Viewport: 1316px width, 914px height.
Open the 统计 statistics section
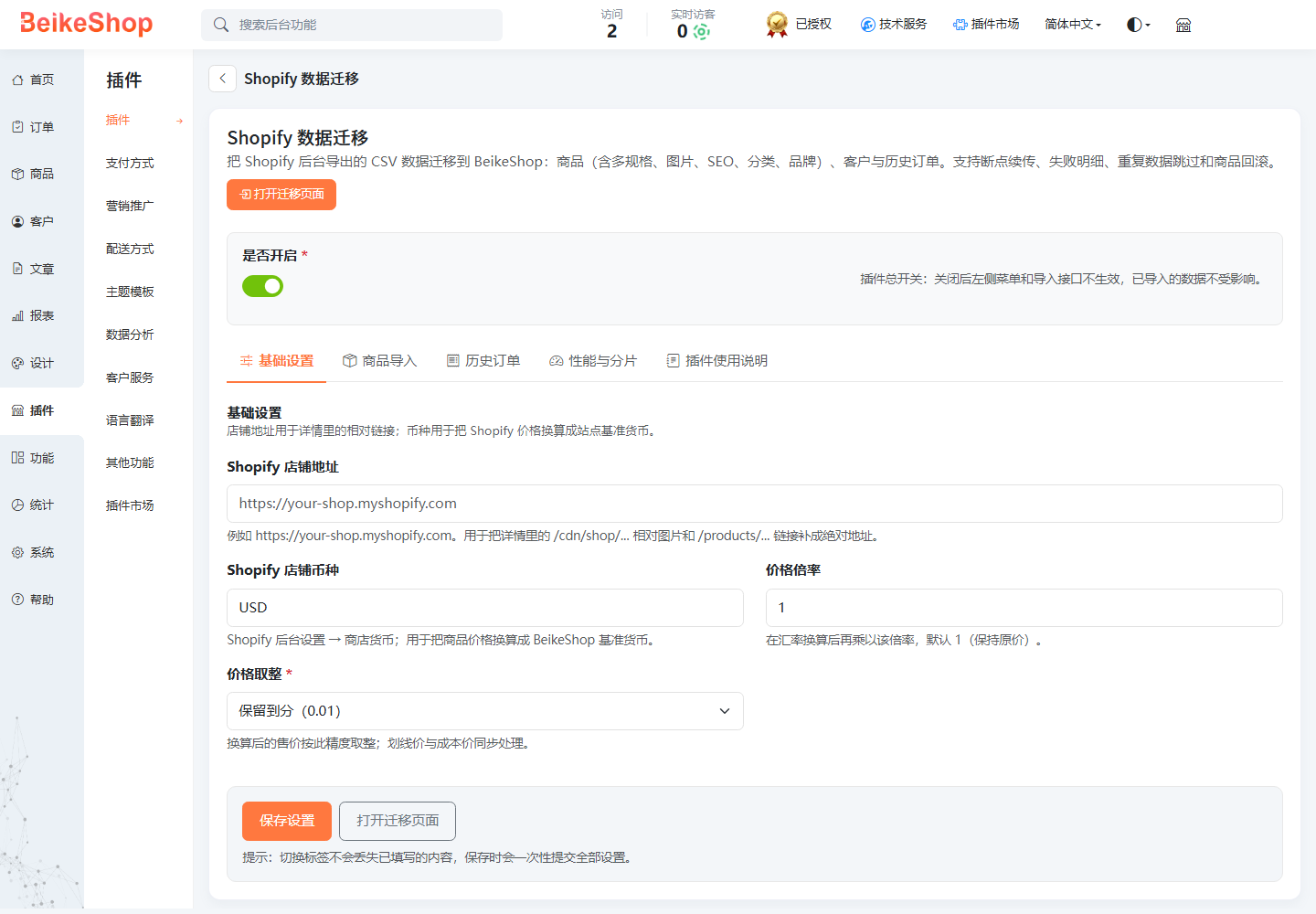34,505
